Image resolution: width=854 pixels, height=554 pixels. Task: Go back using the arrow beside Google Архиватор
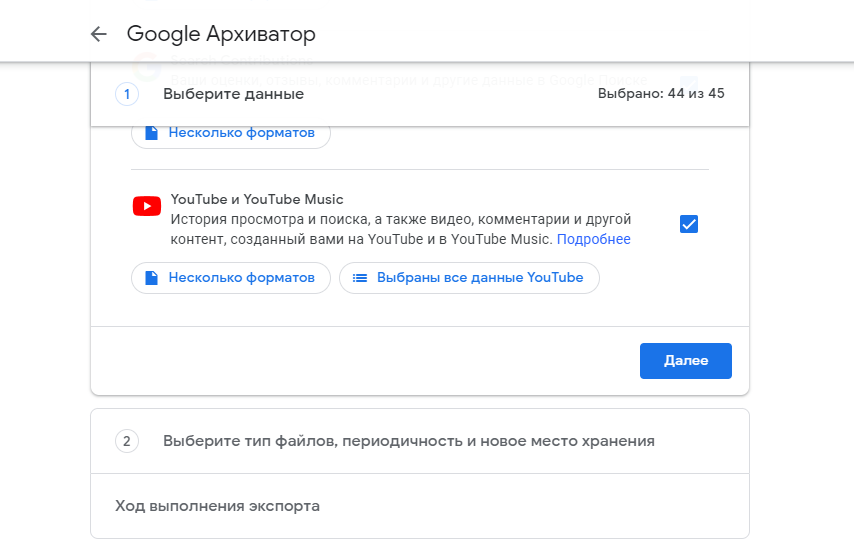[99, 34]
